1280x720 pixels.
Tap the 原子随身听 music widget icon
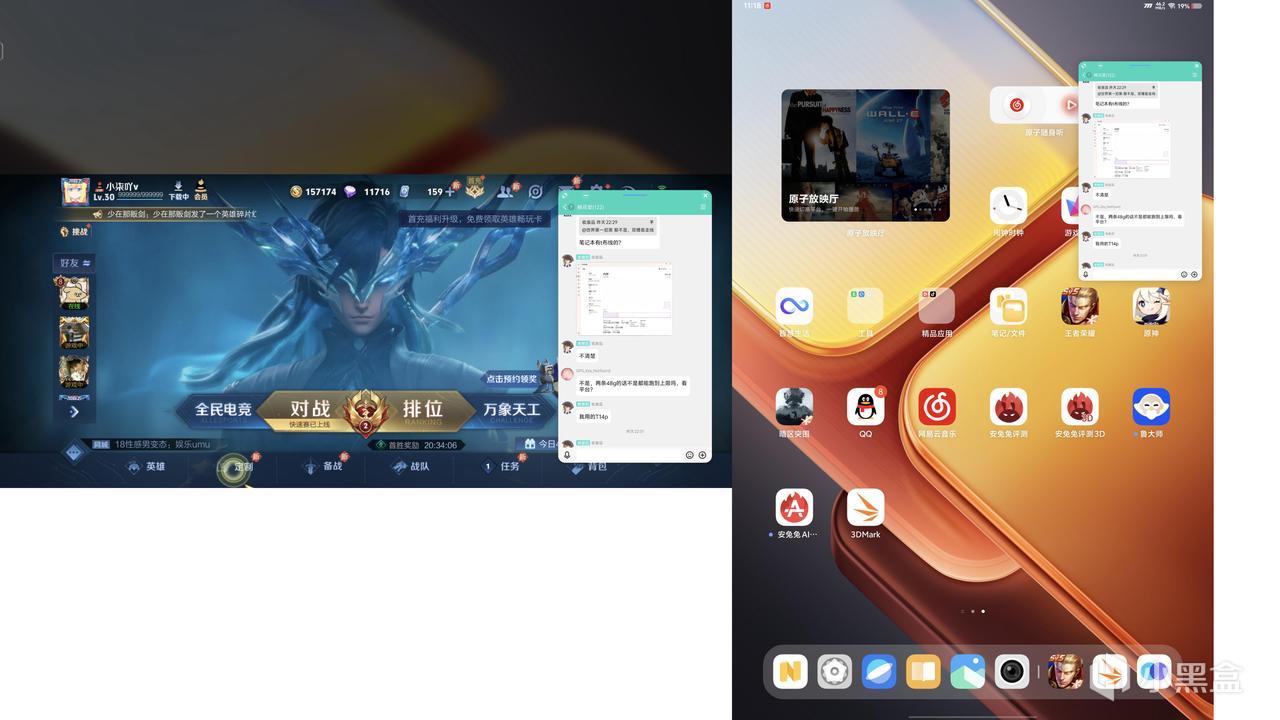click(x=1017, y=104)
